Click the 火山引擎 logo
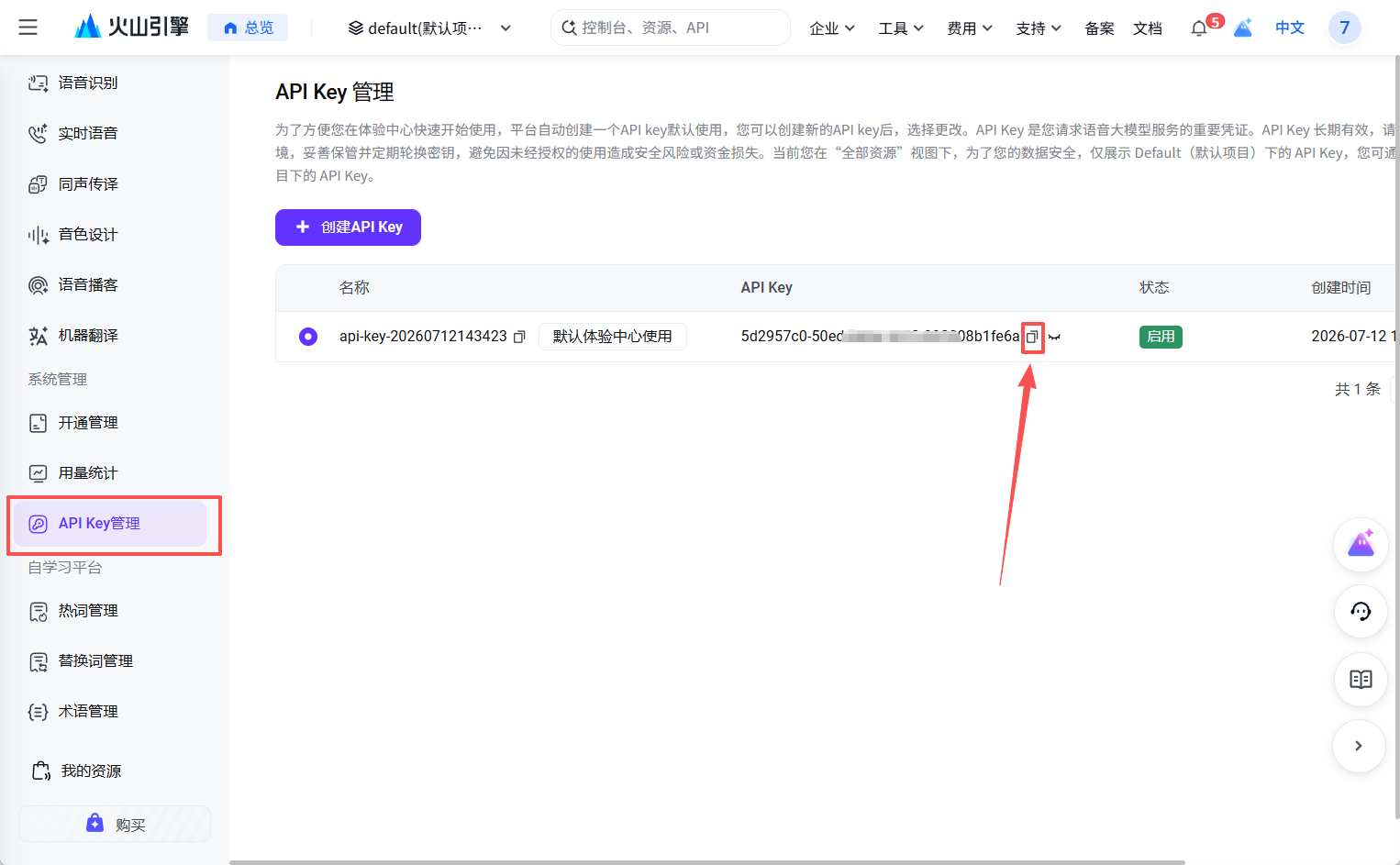Viewport: 1400px width, 865px height. point(131,28)
